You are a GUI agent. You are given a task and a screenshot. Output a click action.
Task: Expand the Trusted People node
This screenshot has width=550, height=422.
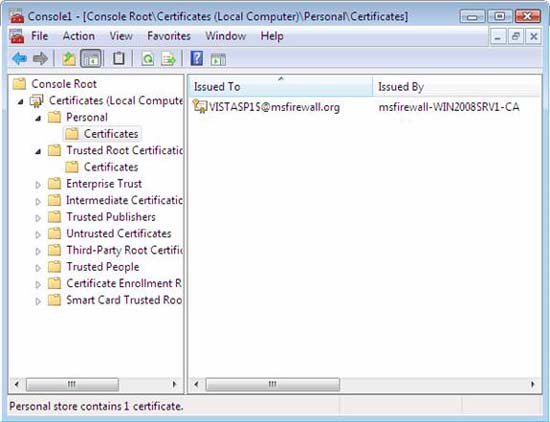(x=38, y=268)
